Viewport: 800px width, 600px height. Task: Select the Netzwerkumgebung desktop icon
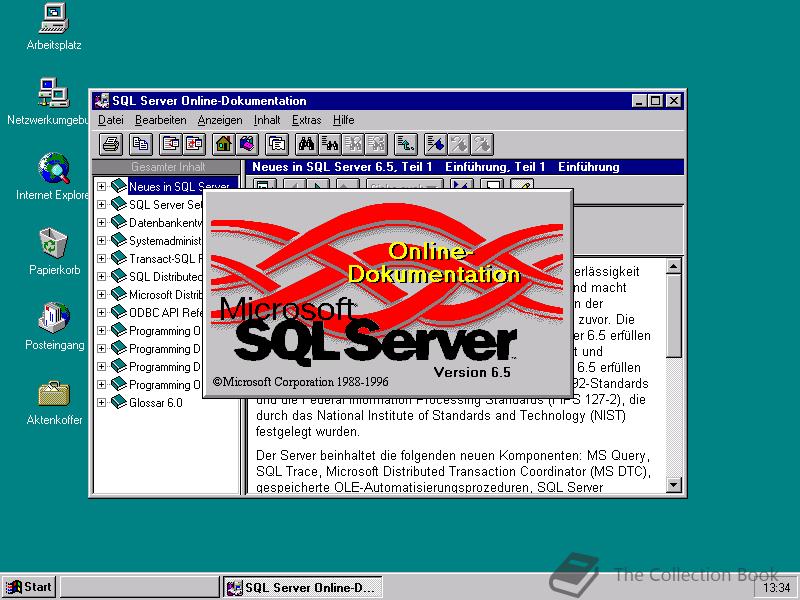[x=53, y=102]
